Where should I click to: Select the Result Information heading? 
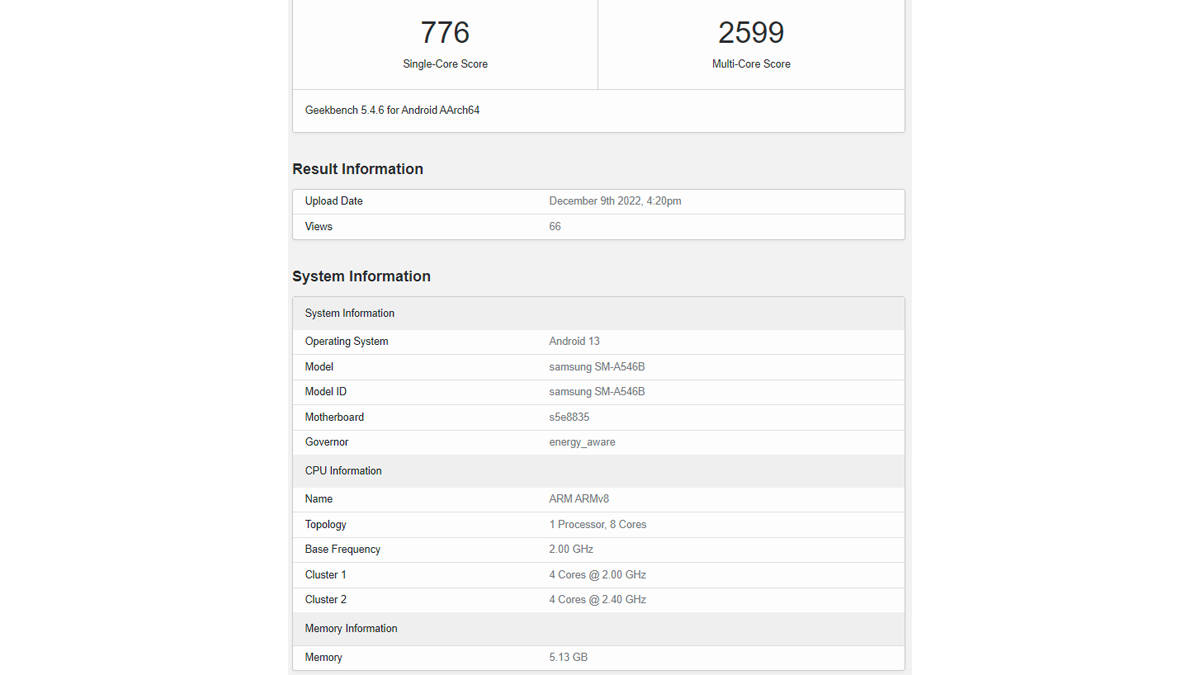357,169
